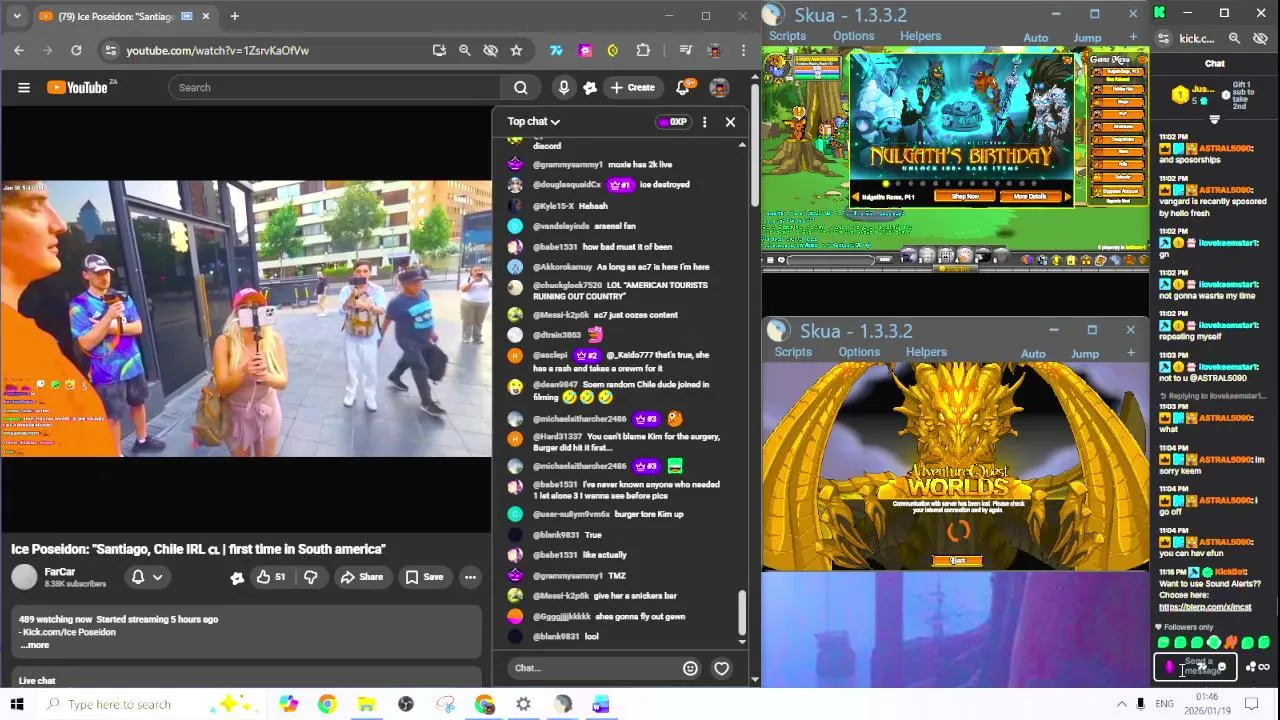The image size is (1280, 720).
Task: Expand the description with ...more
Action: tap(34, 645)
